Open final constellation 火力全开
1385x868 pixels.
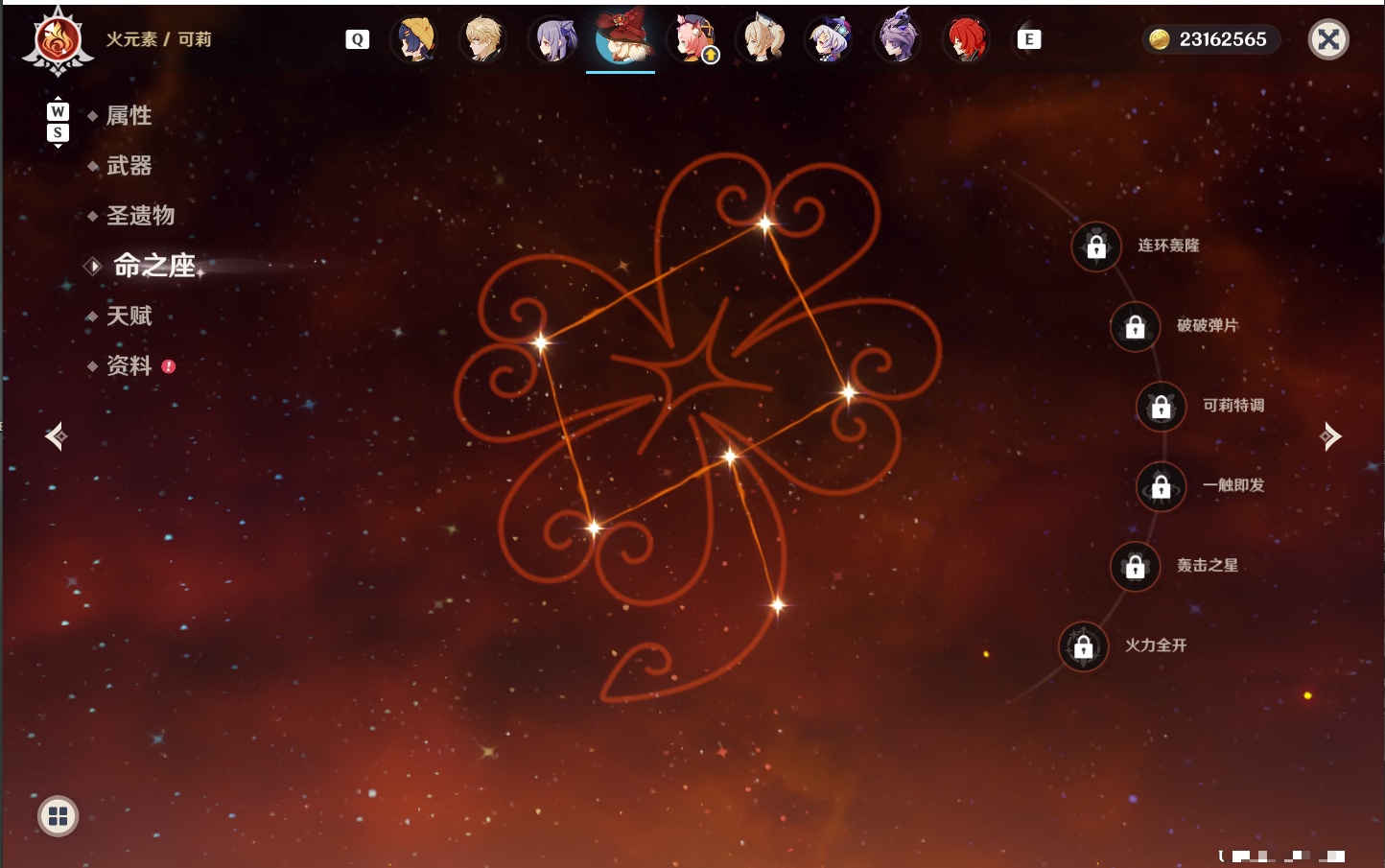coord(1083,646)
